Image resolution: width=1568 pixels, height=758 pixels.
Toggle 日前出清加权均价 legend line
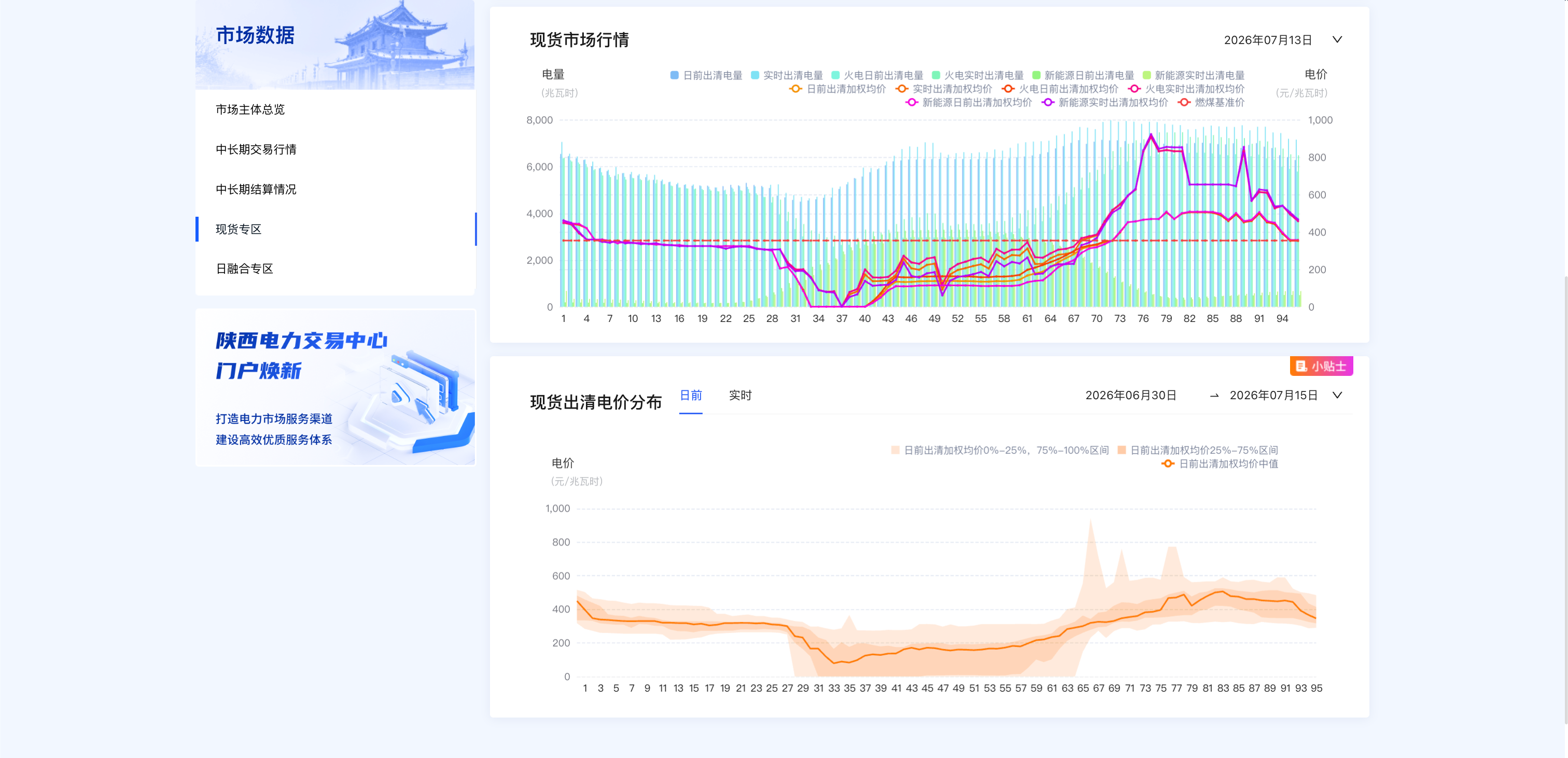coord(837,89)
